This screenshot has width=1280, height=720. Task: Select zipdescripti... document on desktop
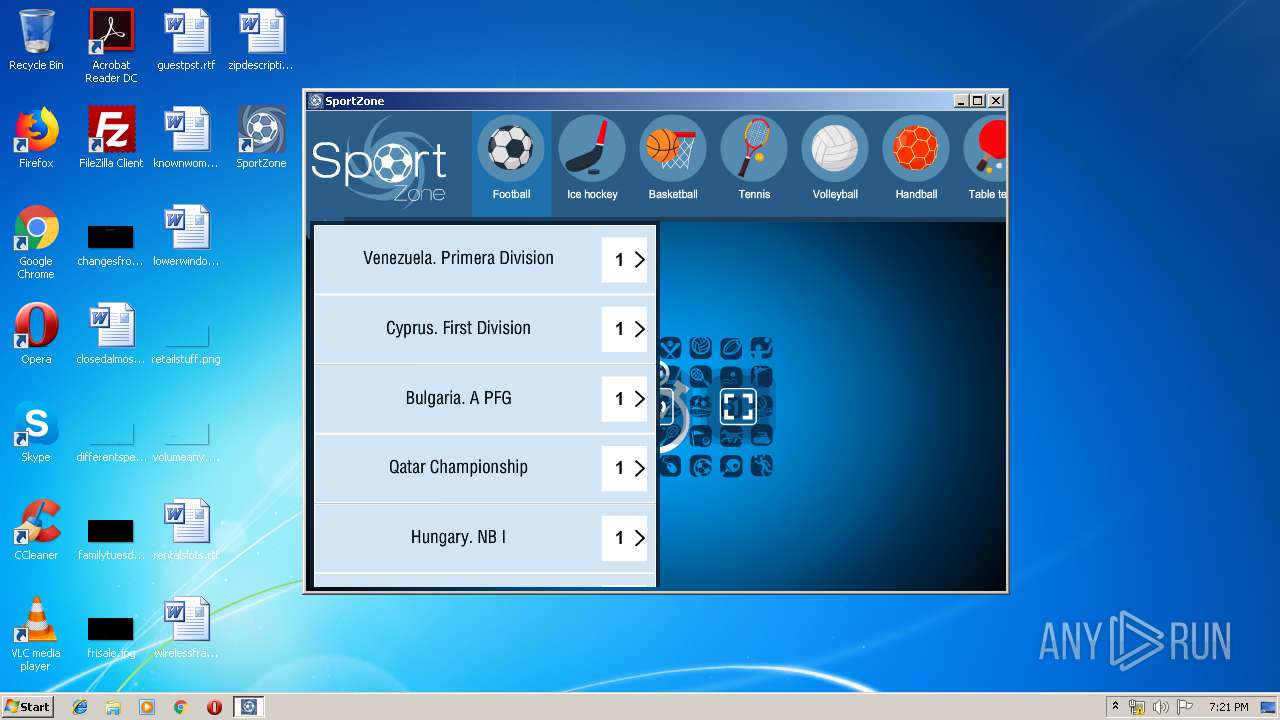tap(261, 41)
